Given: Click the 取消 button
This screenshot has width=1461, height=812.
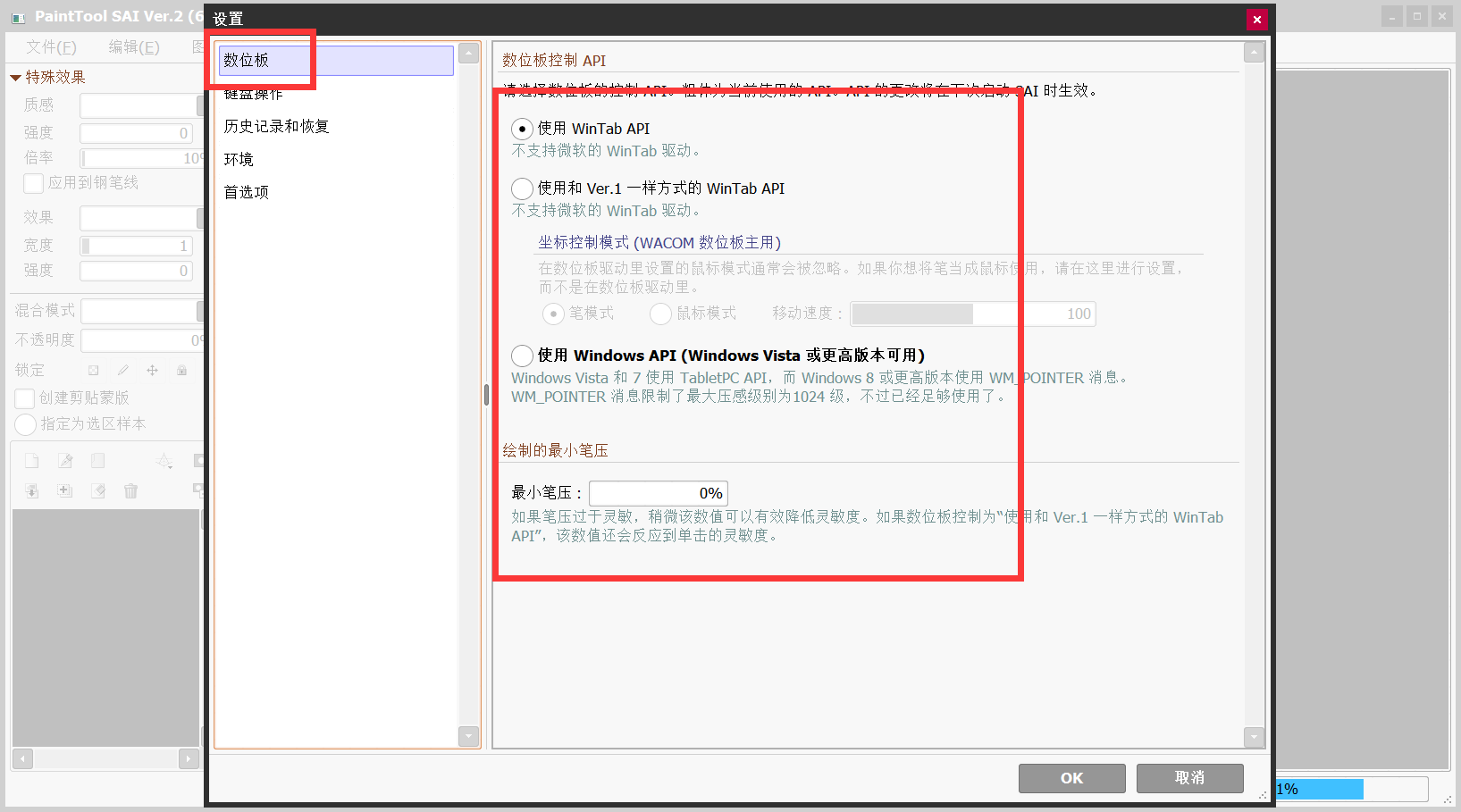Looking at the screenshot, I should pos(1190,778).
